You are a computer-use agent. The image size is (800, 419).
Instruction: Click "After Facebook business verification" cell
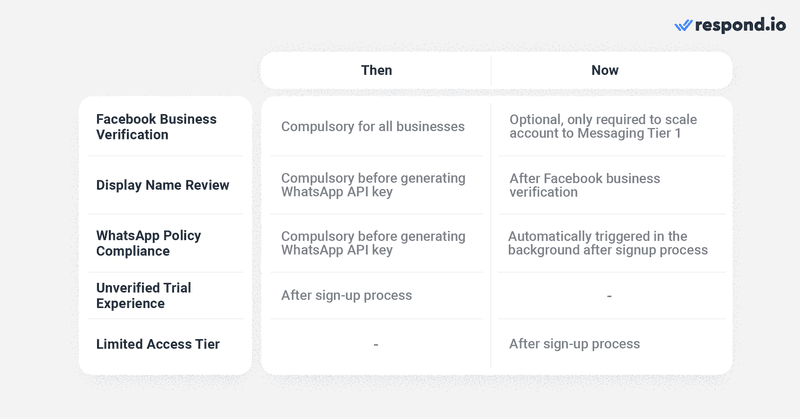click(585, 185)
